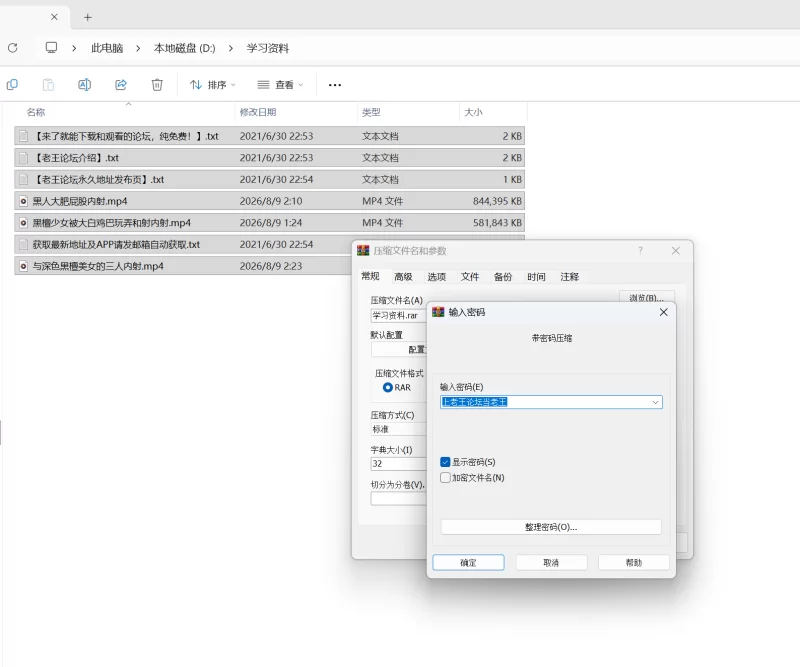This screenshot has height=667, width=800.
Task: Click size cell 581,843 KB
Action: point(497,223)
